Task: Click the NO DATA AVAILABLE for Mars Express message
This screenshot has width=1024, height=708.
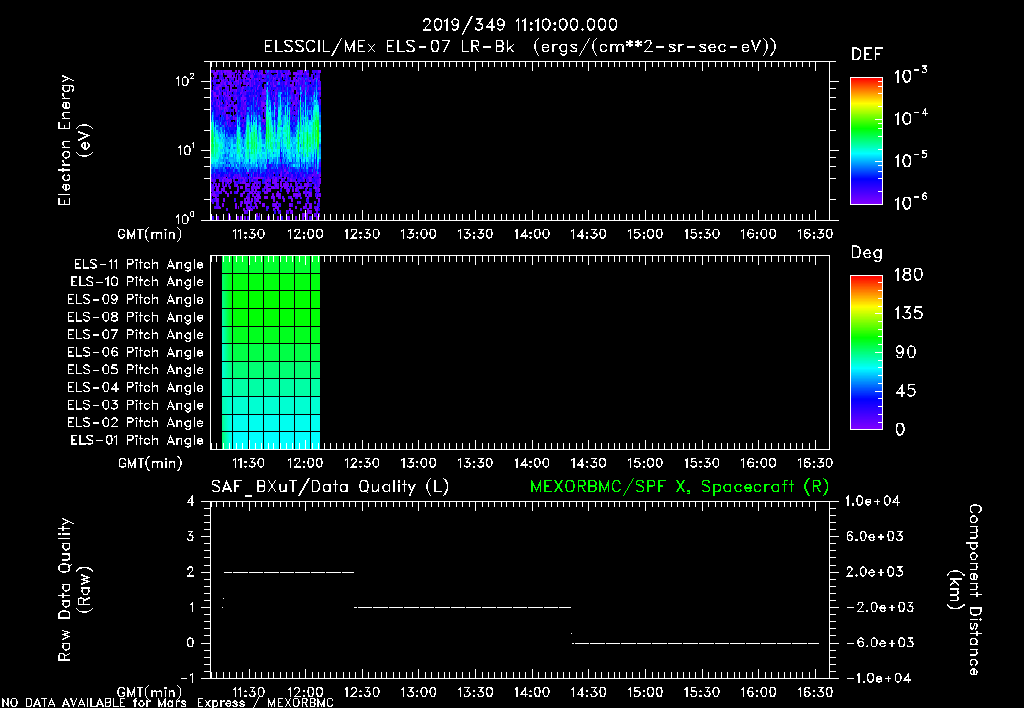Action: point(168,703)
